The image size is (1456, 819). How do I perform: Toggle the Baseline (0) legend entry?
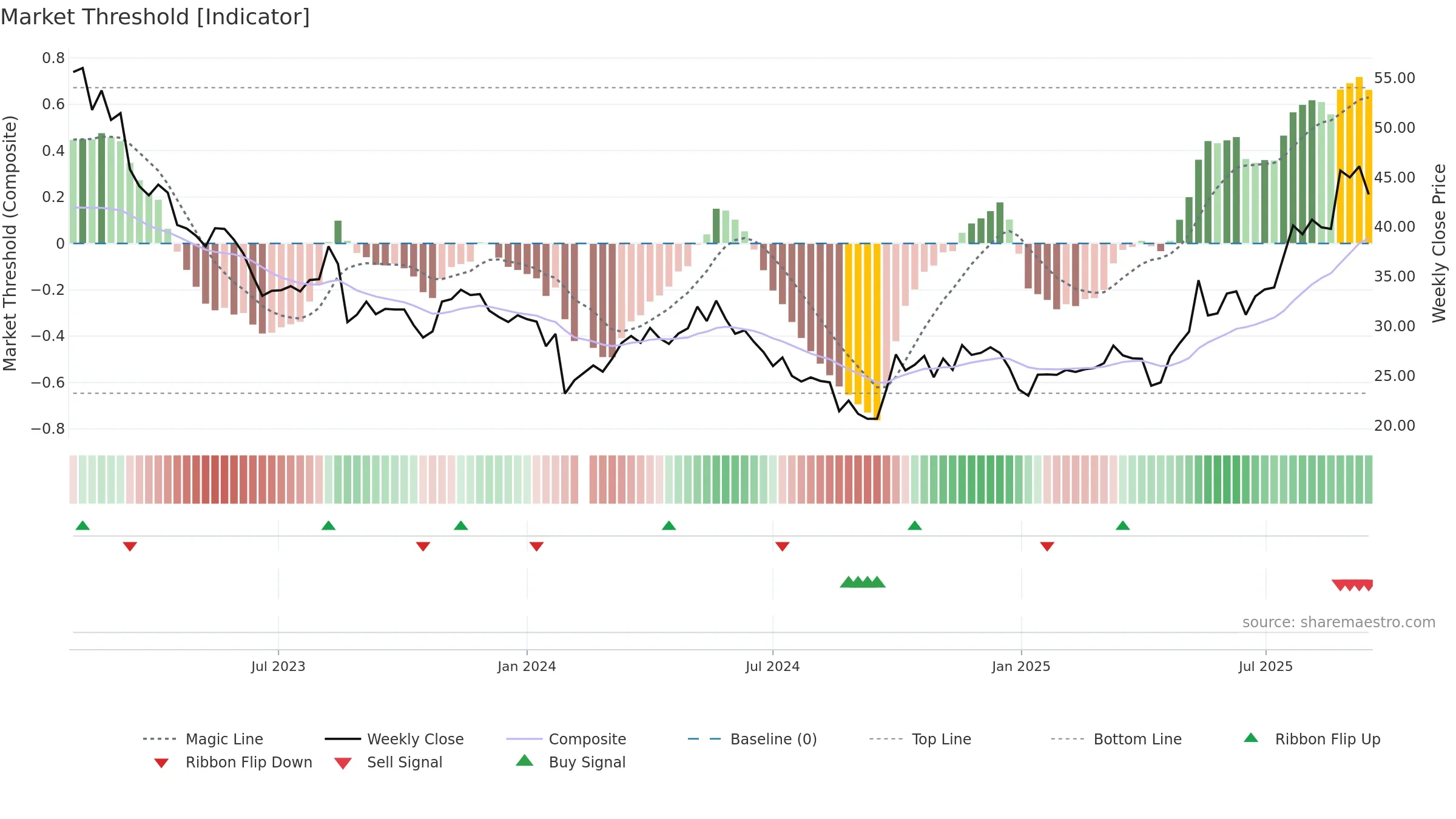pyautogui.click(x=752, y=739)
